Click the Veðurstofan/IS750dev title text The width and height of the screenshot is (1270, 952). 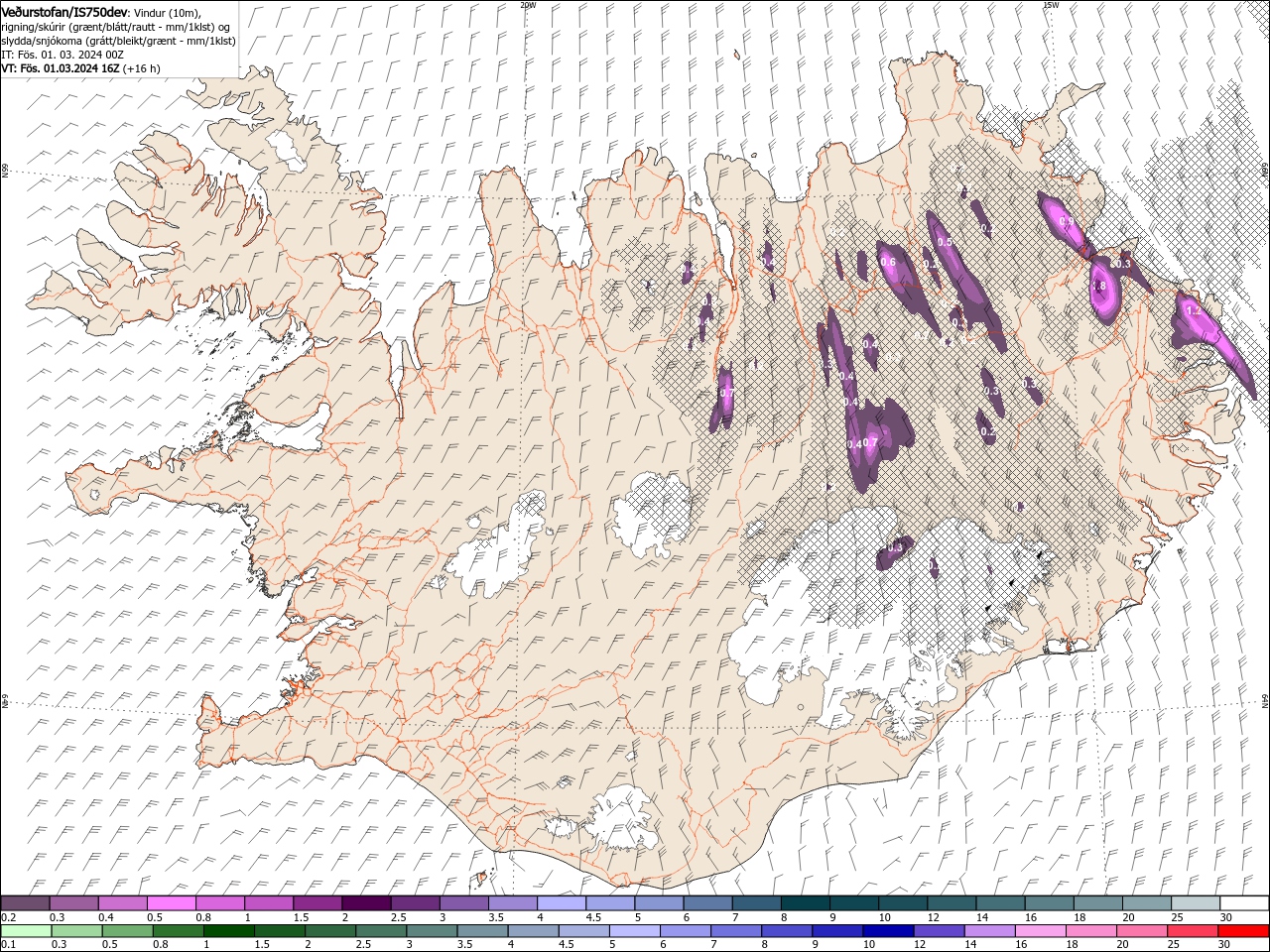(x=64, y=11)
